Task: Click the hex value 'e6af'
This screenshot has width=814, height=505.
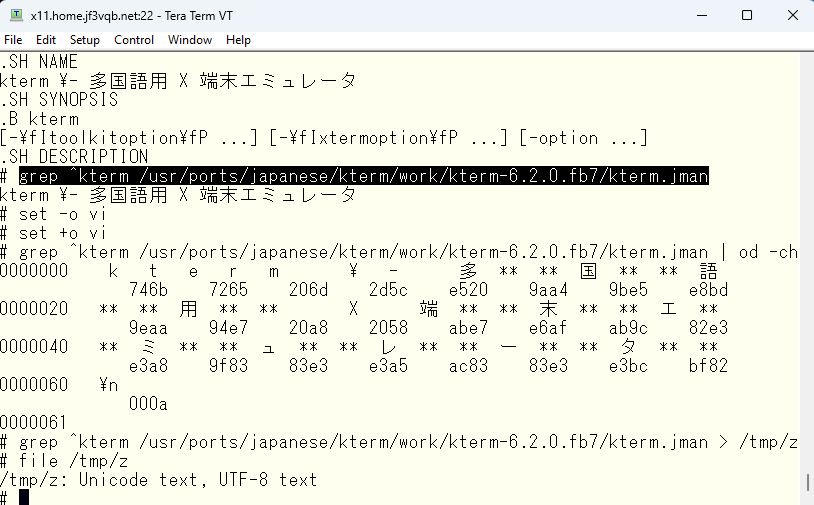Action: tap(548, 327)
